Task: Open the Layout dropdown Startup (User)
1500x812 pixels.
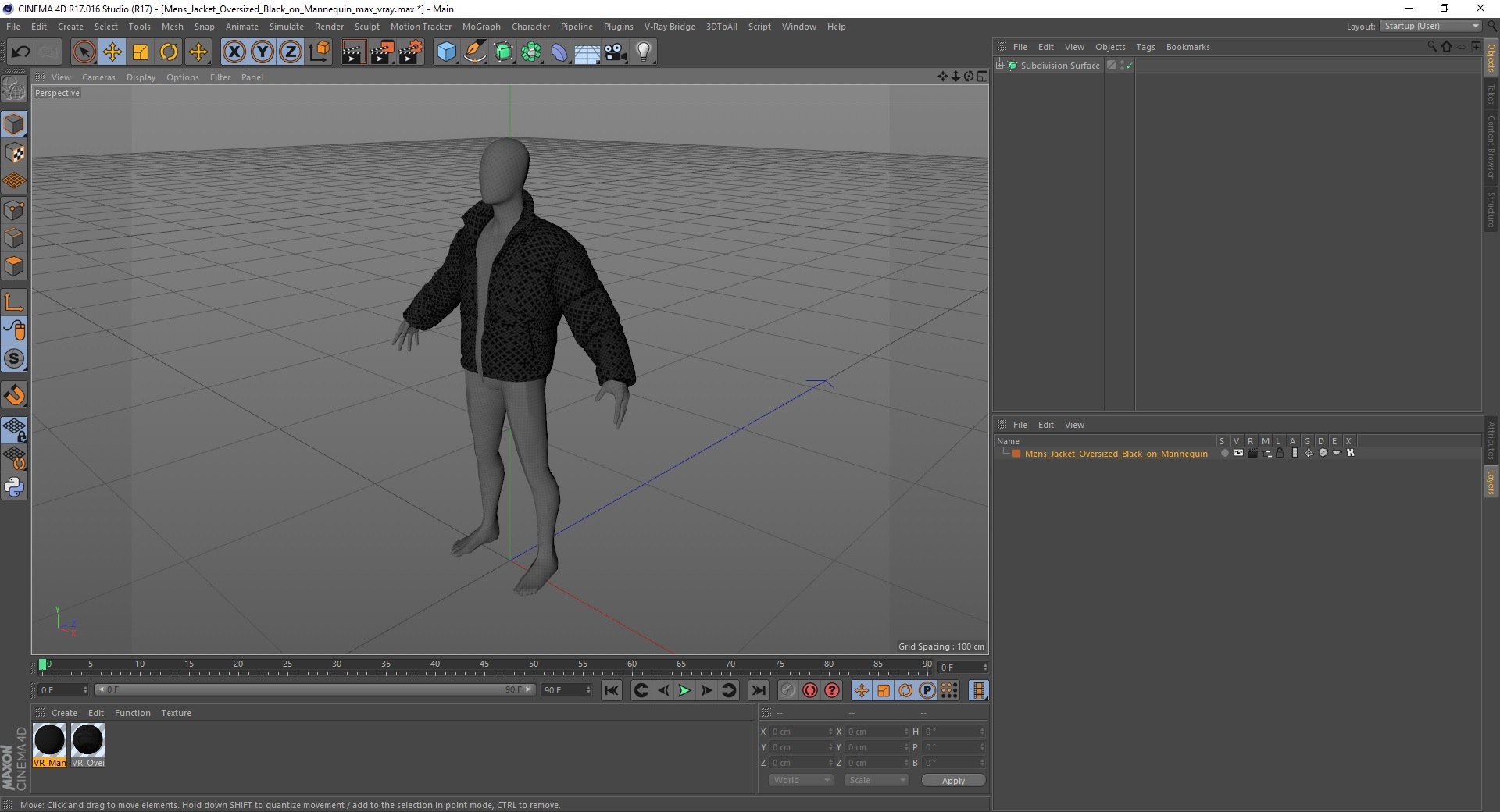Action: (1431, 26)
